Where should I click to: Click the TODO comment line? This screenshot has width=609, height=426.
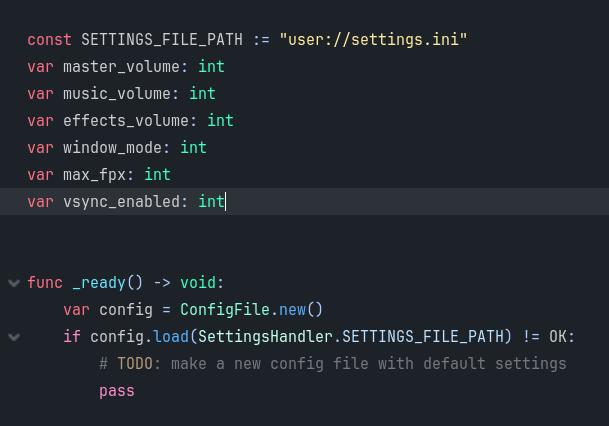(333, 364)
